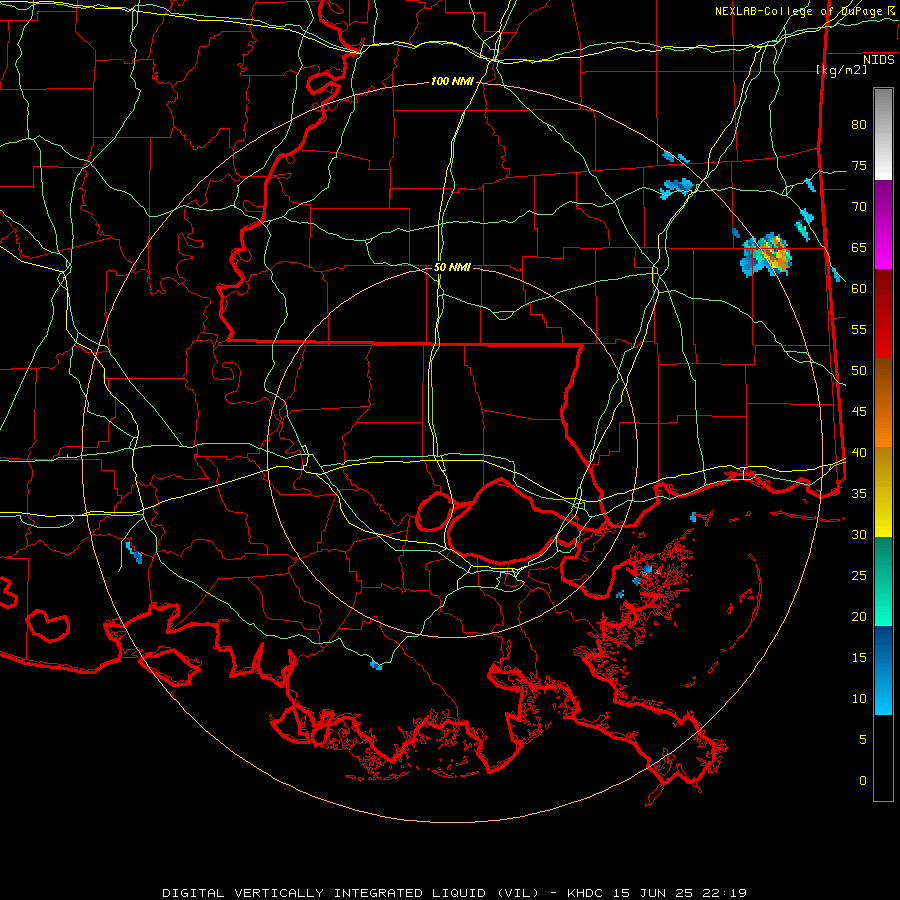900x900 pixels.
Task: Click the 40 value on the scale
Action: coord(859,453)
